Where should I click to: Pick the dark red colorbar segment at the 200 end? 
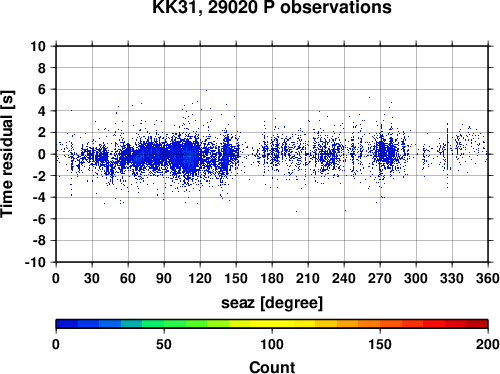[x=477, y=324]
